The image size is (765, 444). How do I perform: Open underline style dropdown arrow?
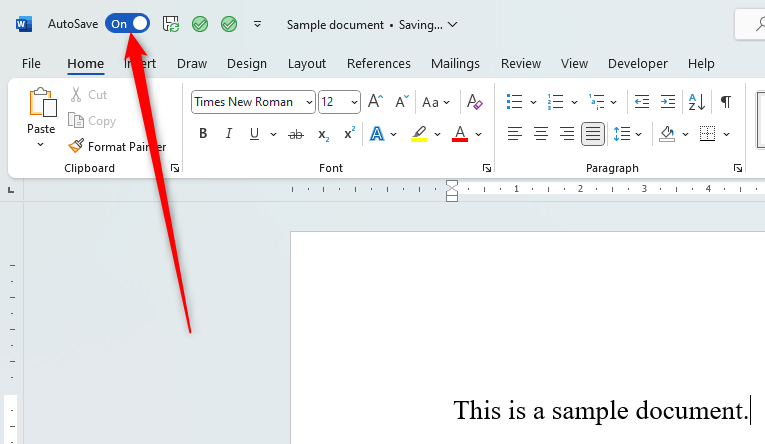tap(273, 134)
